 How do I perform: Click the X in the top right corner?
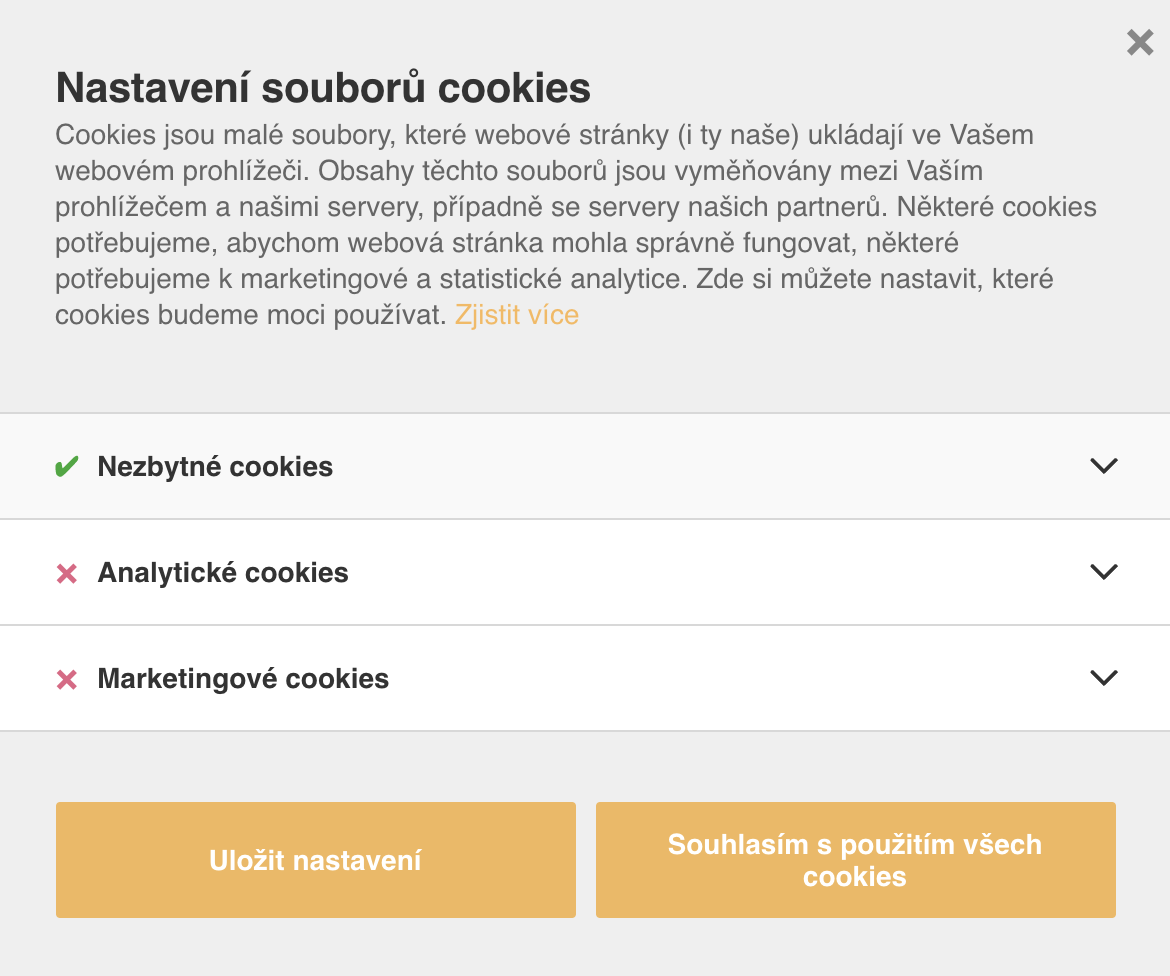(x=1139, y=43)
